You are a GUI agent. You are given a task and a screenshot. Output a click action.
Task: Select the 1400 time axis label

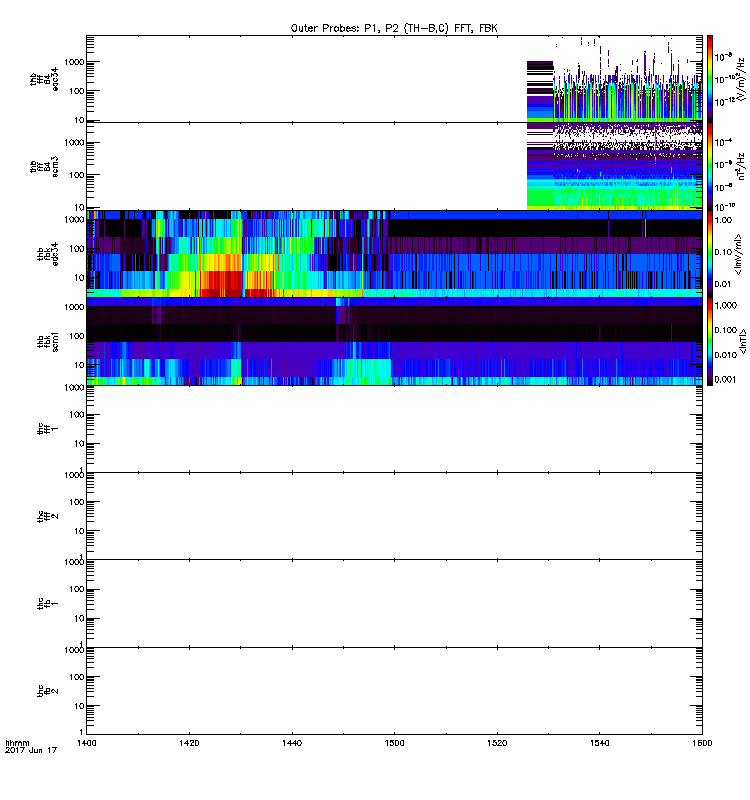tap(87, 743)
